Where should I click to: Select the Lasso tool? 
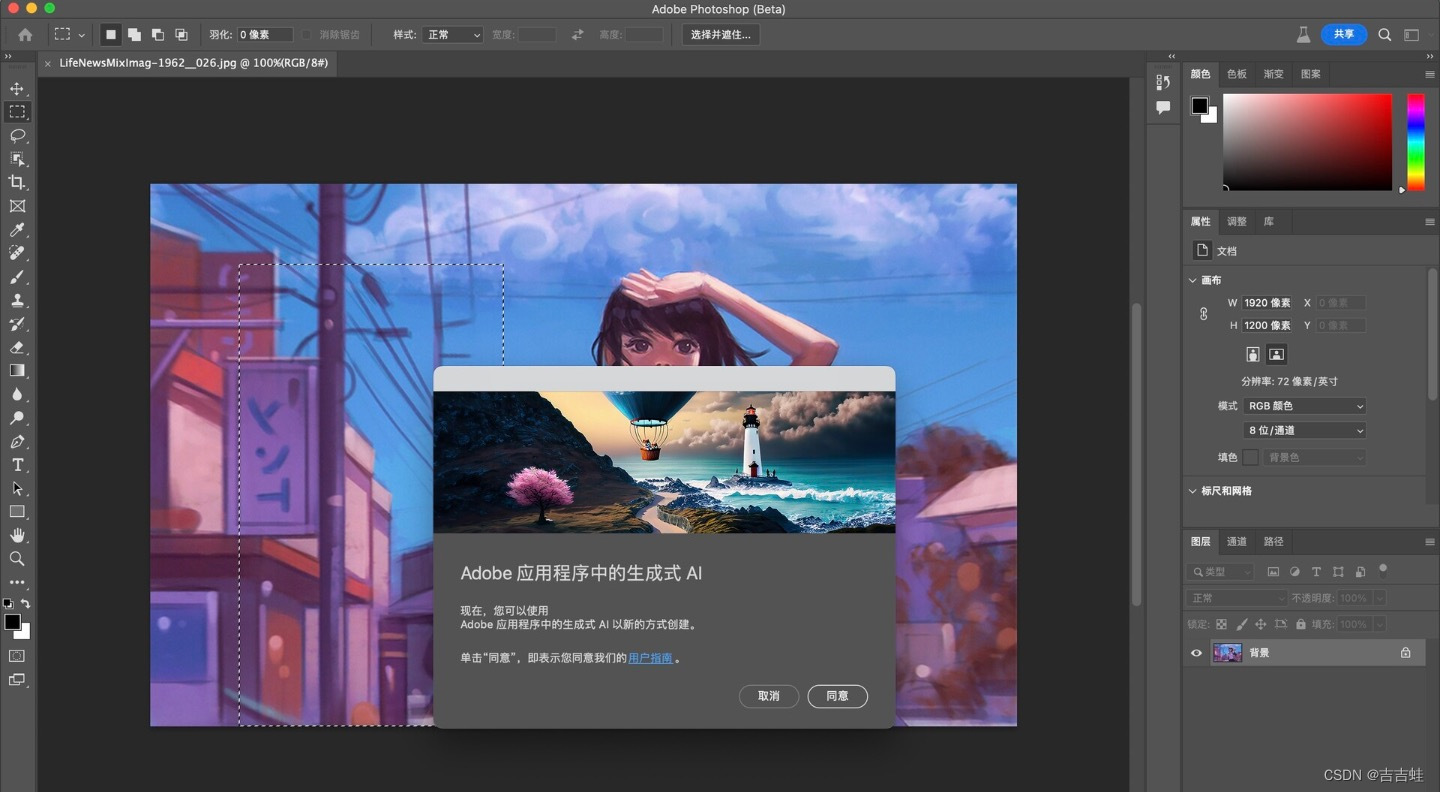[17, 135]
